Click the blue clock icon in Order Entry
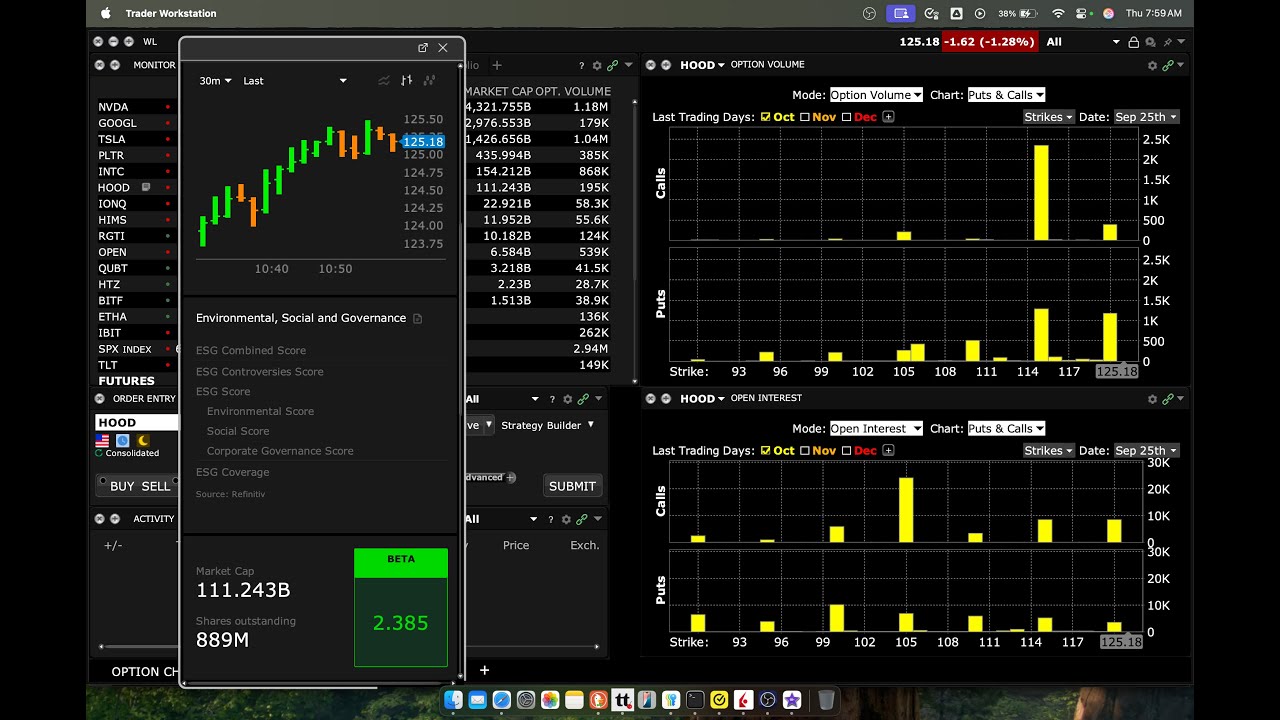Image resolution: width=1280 pixels, height=720 pixels. pyautogui.click(x=123, y=440)
